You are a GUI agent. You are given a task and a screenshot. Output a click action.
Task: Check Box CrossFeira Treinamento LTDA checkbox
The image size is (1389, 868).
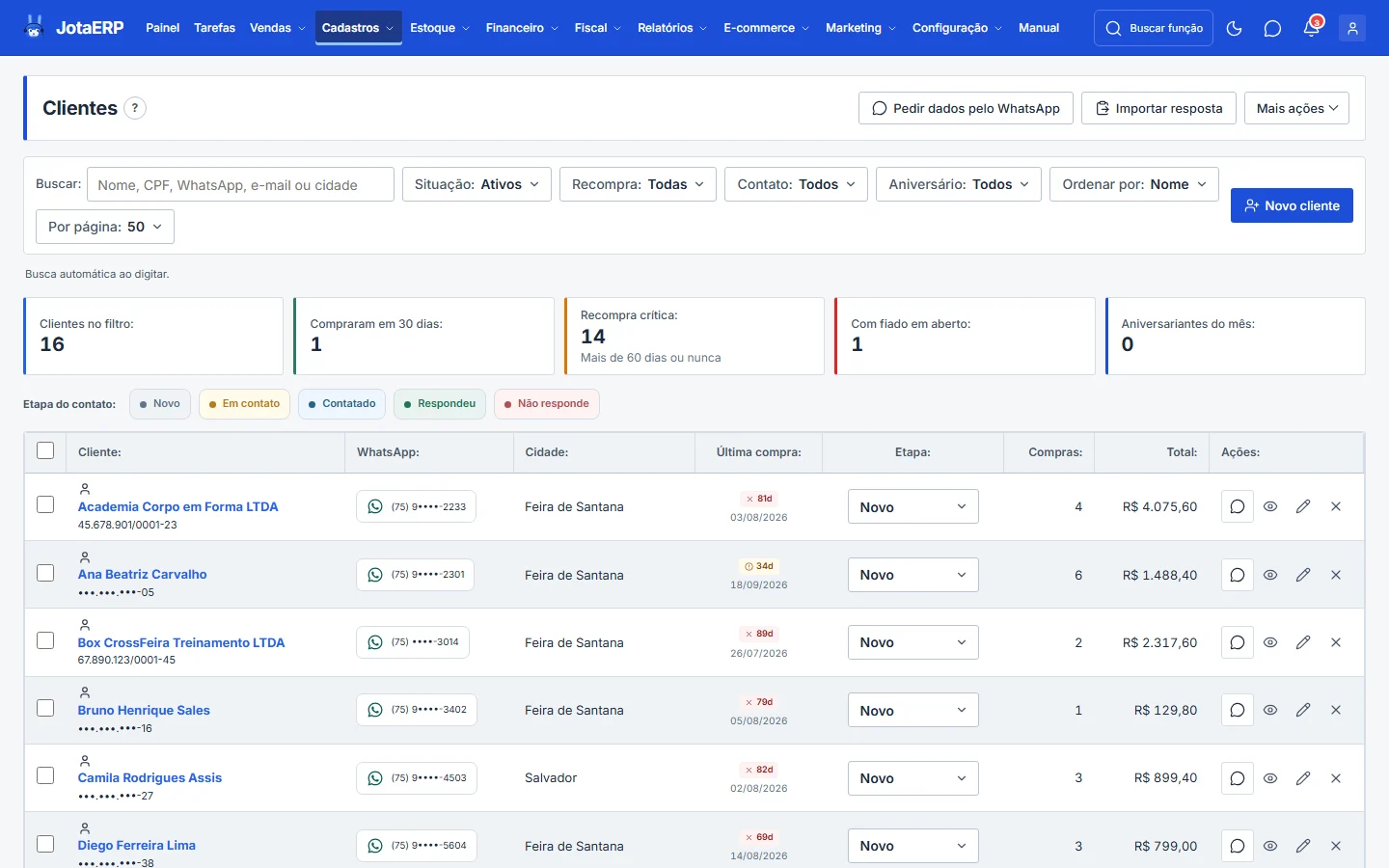pyautogui.click(x=45, y=640)
